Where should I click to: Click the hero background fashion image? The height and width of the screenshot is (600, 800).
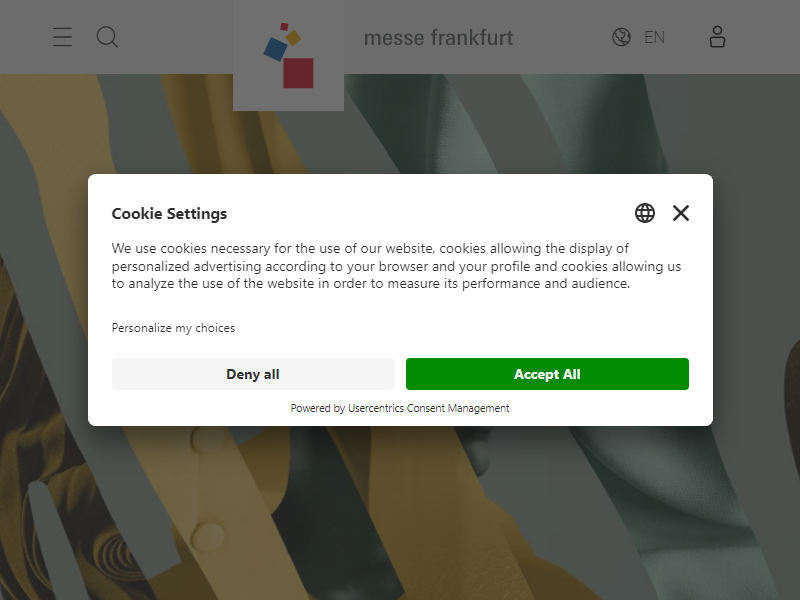[400, 510]
